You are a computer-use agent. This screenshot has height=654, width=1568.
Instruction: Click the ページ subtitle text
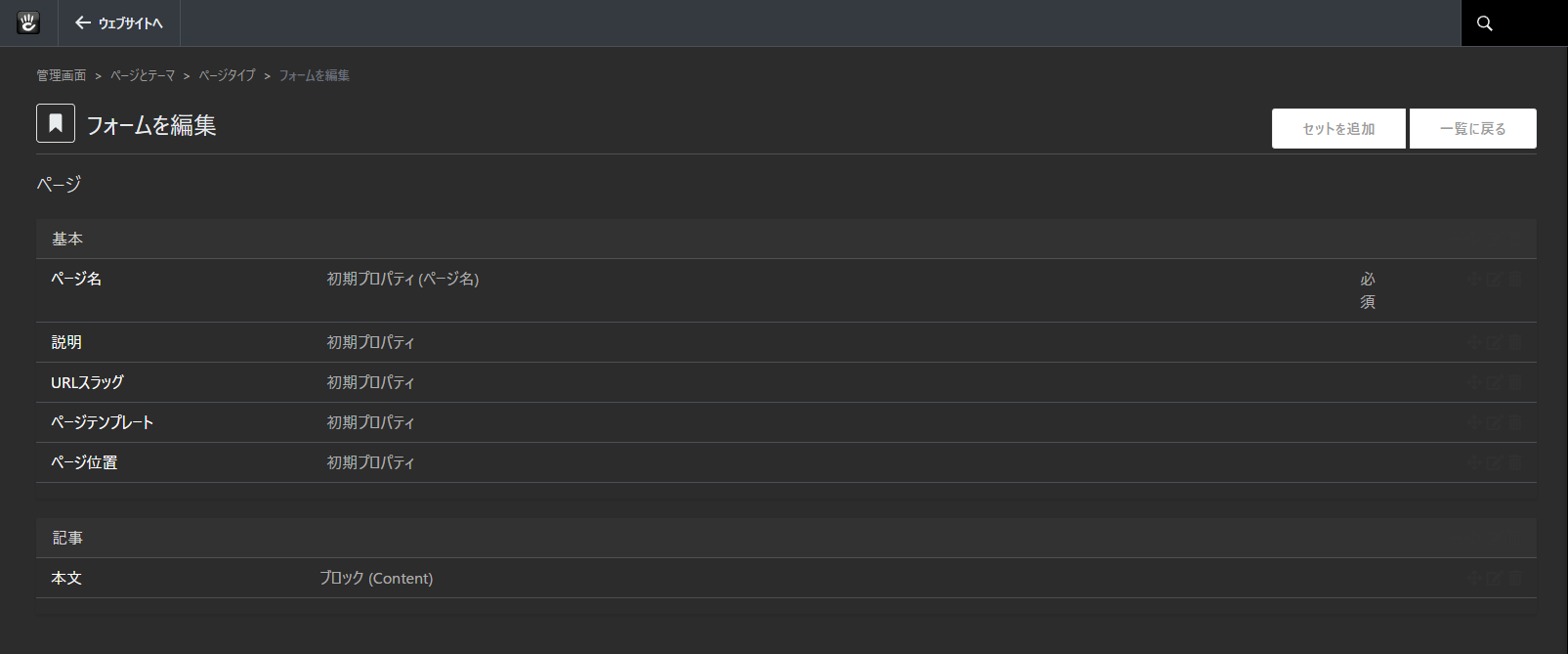59,184
